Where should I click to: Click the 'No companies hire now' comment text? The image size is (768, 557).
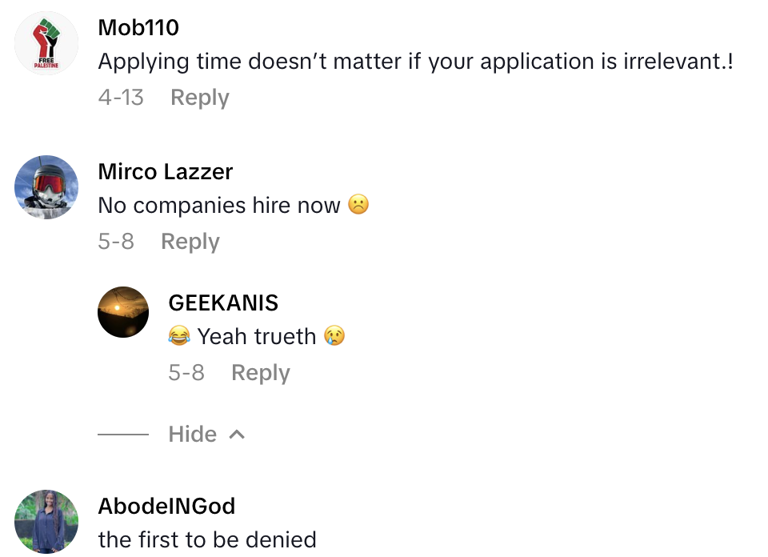pyautogui.click(x=219, y=206)
